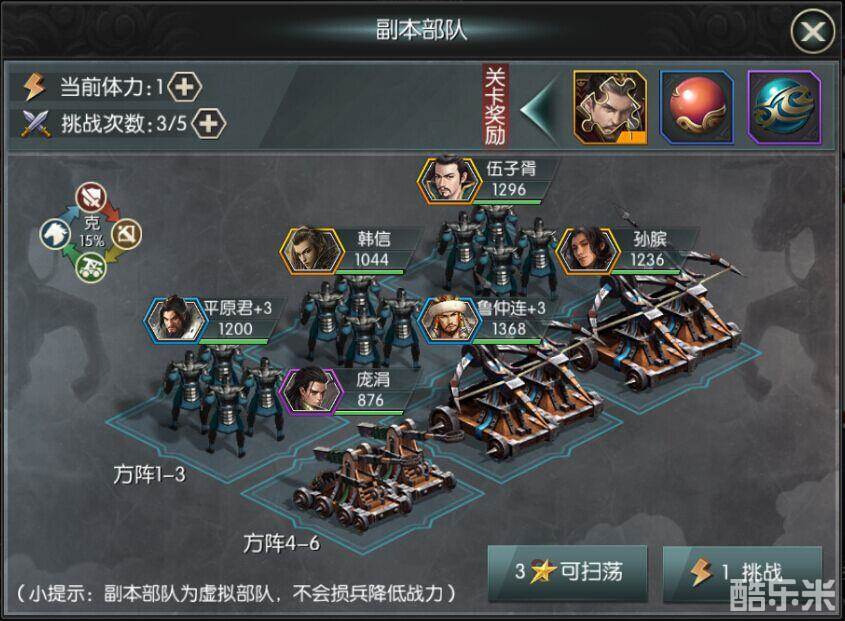The image size is (845, 621).
Task: Start battle with the 挑战 button
Action: tap(743, 572)
